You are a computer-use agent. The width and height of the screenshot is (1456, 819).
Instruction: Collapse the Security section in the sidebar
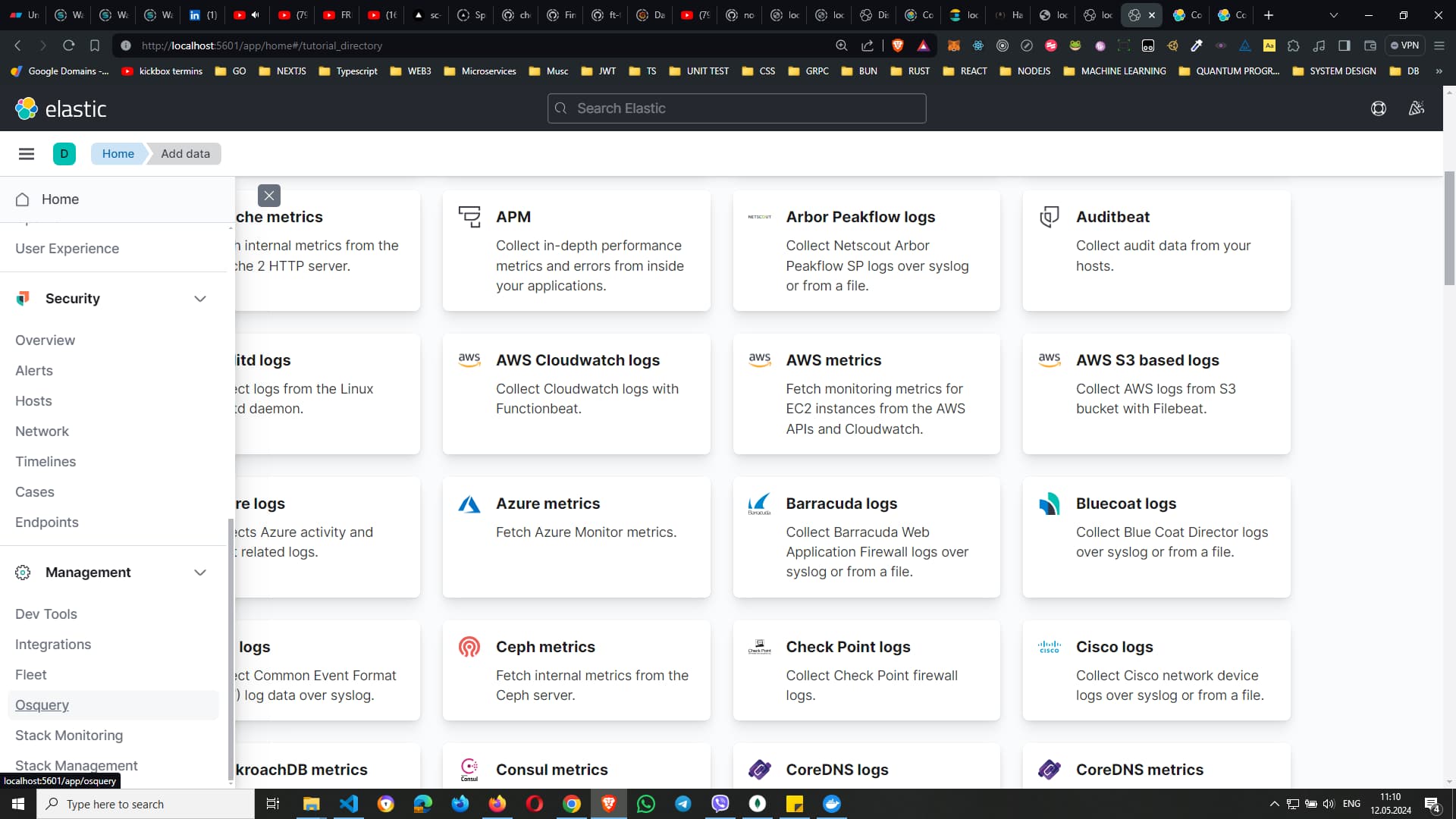(200, 299)
